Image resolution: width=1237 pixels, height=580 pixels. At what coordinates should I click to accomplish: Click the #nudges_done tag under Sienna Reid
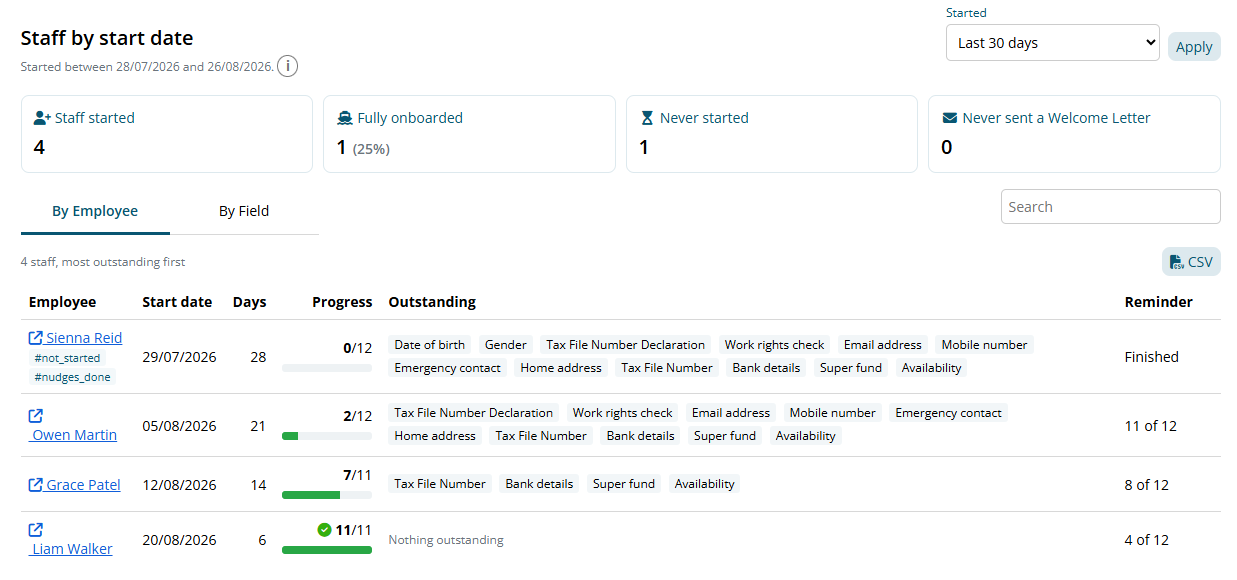click(72, 377)
